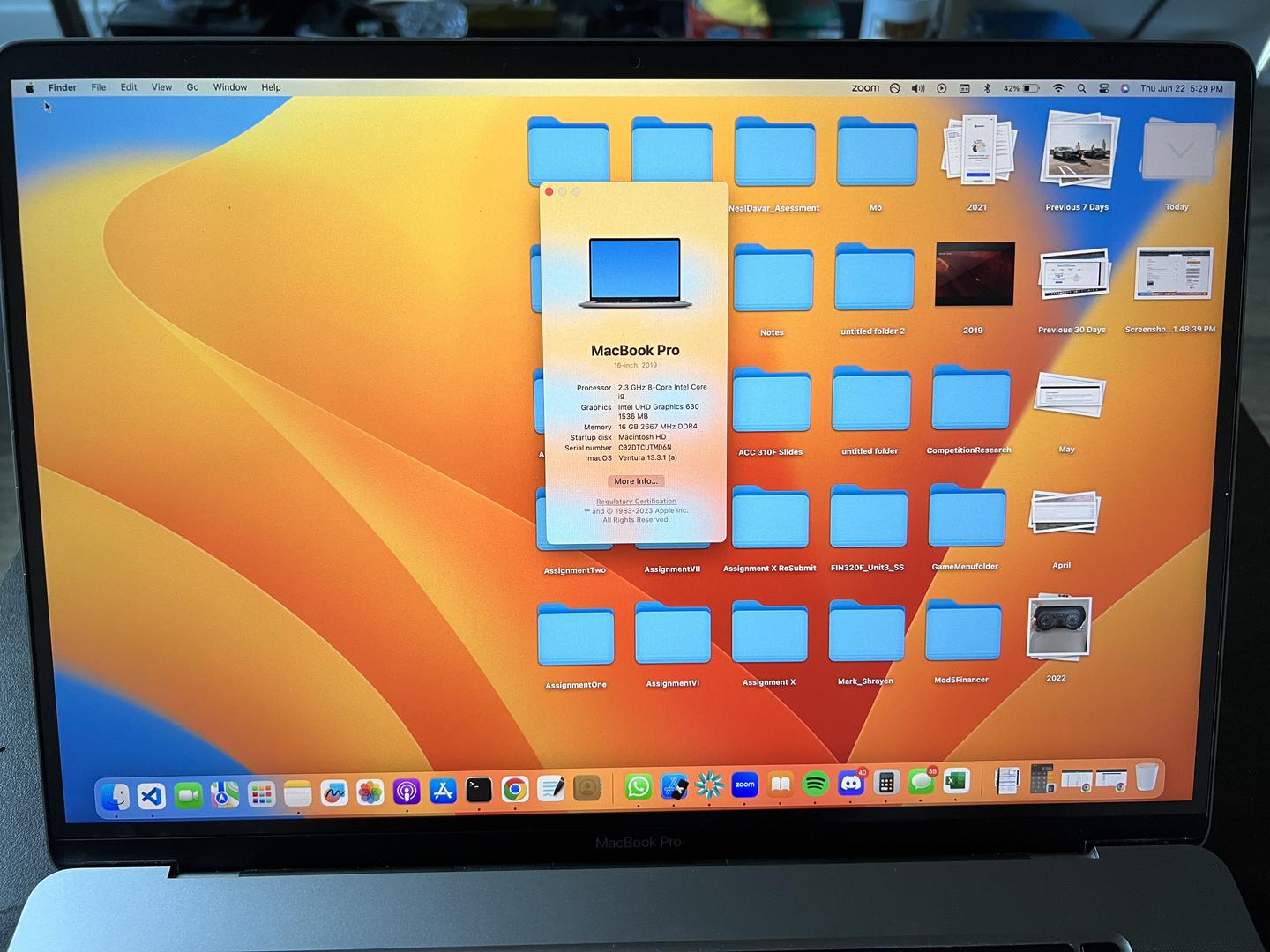Viewport: 1270px width, 952px height.
Task: Open the volume dropdown in menu bar
Action: tap(918, 88)
